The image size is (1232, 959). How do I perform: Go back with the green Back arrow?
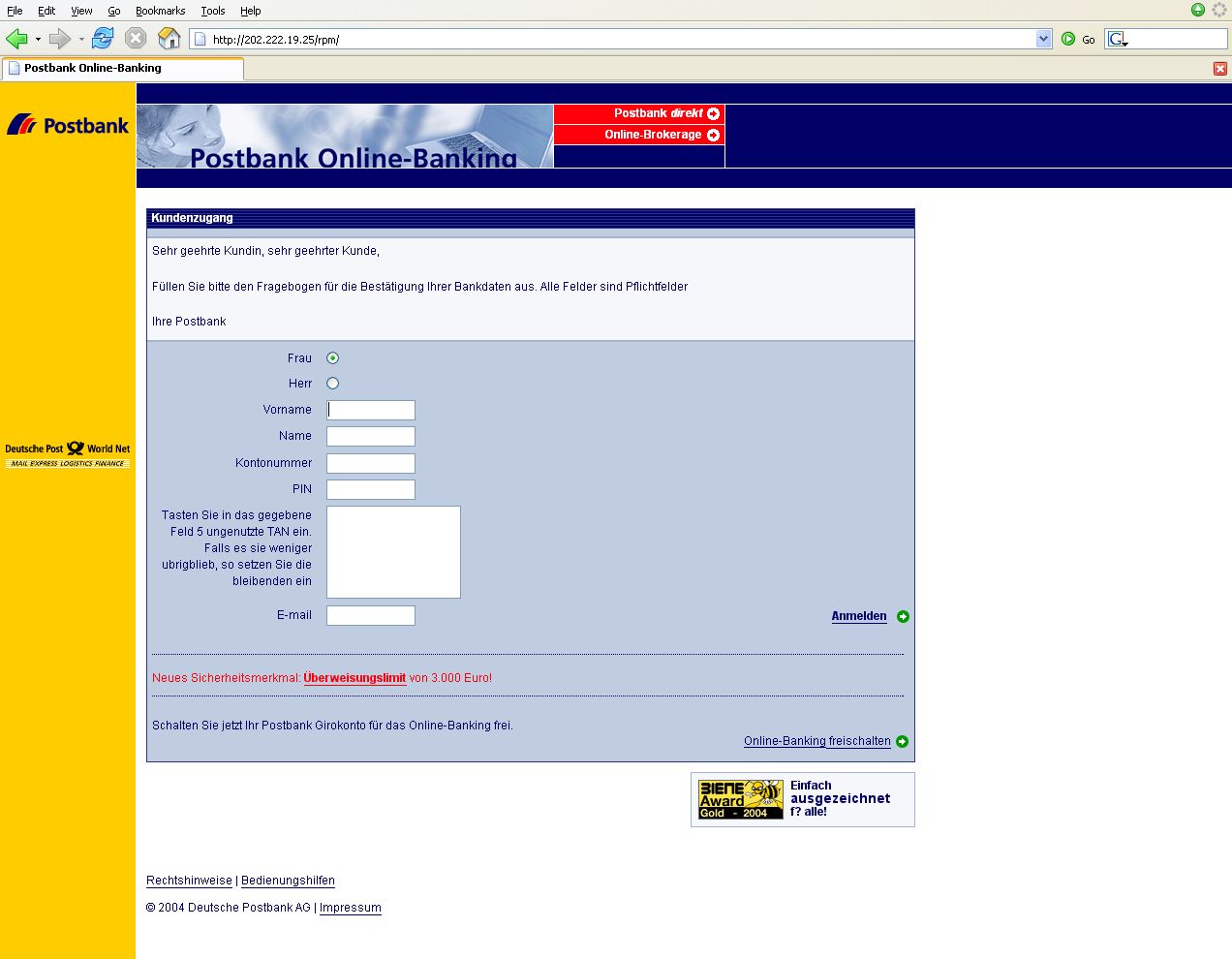pos(16,39)
